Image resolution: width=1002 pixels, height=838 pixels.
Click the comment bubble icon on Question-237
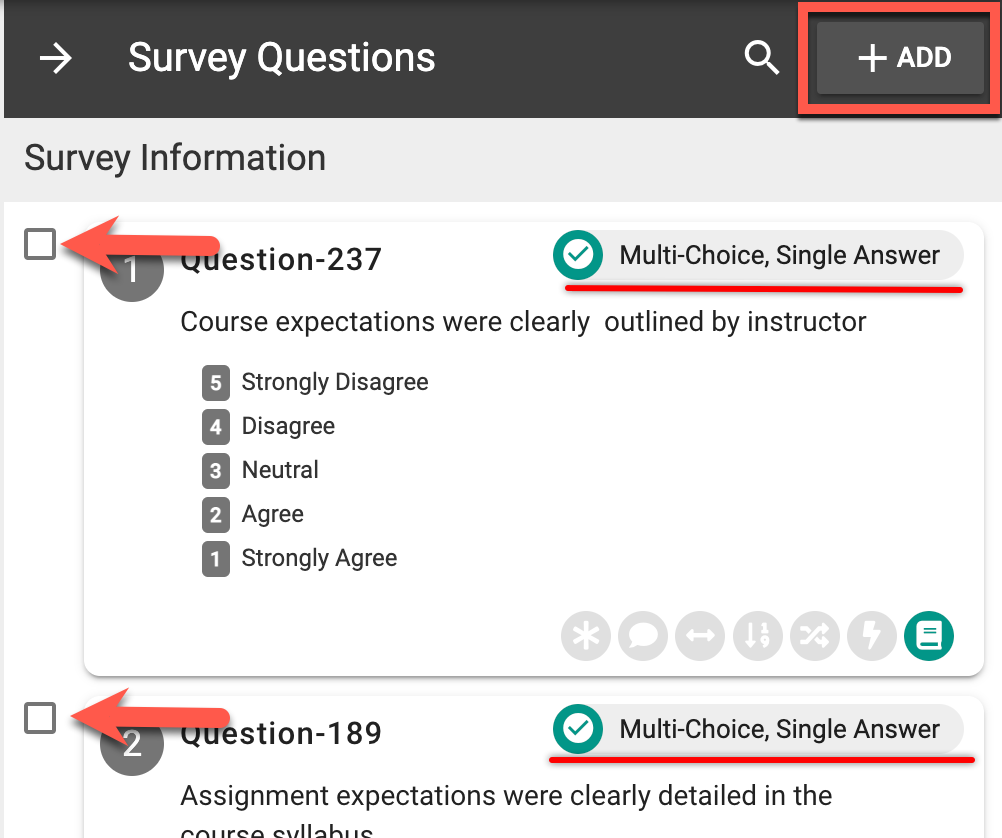coord(643,637)
